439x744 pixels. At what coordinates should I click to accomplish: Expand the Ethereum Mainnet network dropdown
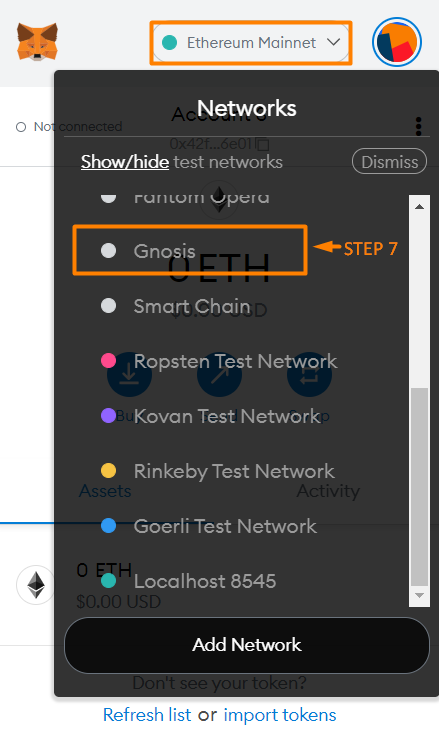point(251,43)
